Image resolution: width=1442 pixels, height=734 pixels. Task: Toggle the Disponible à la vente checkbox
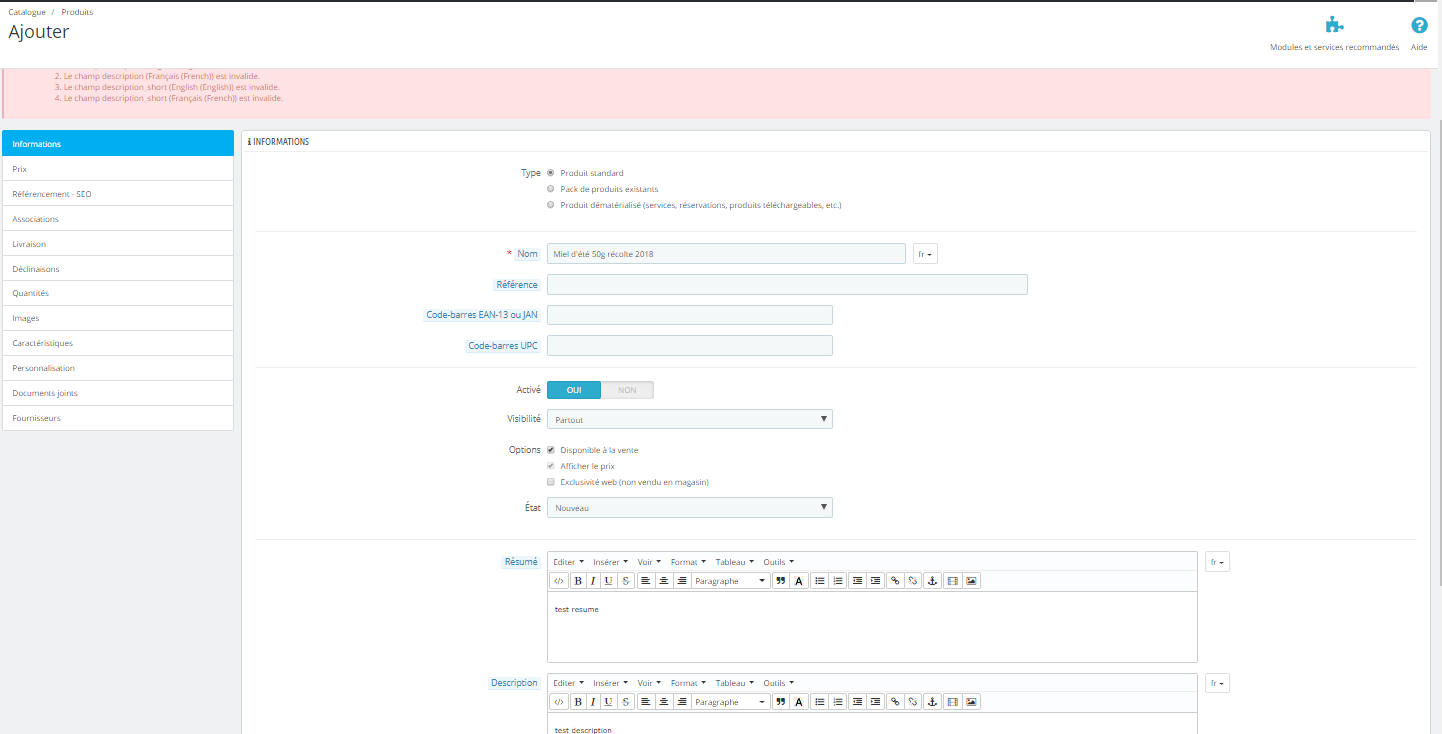550,450
